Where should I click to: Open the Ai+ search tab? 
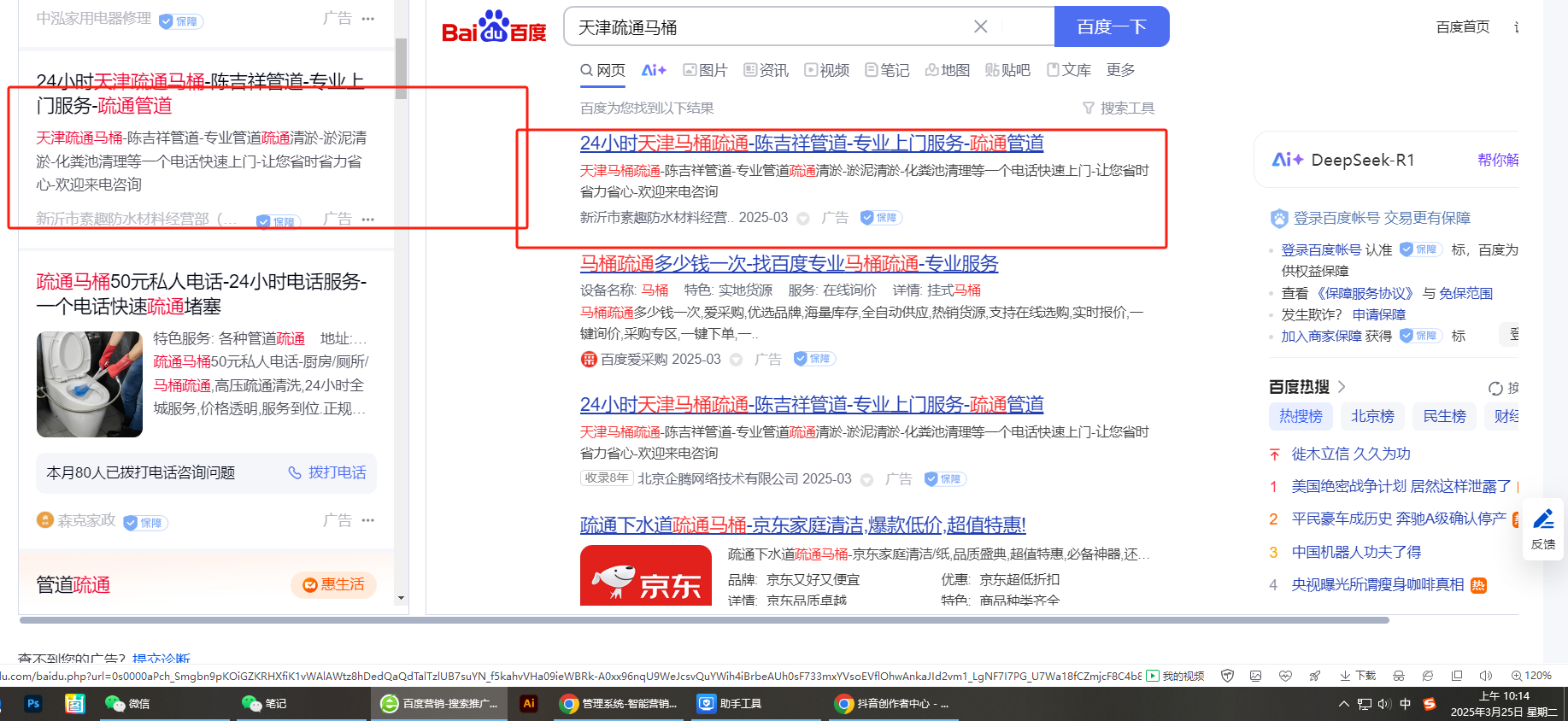click(x=654, y=70)
